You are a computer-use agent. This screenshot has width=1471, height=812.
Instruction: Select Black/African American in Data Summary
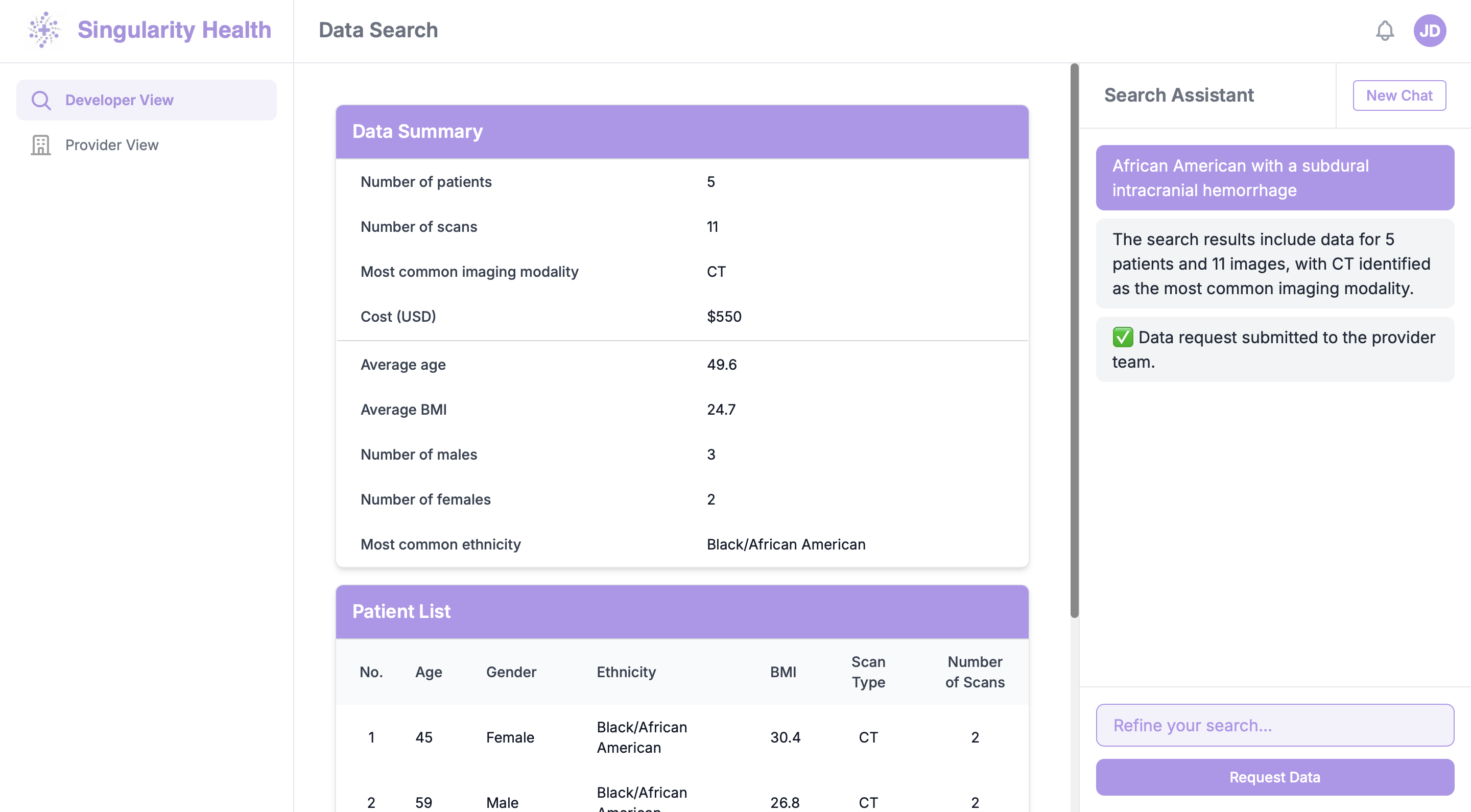pyautogui.click(x=786, y=544)
